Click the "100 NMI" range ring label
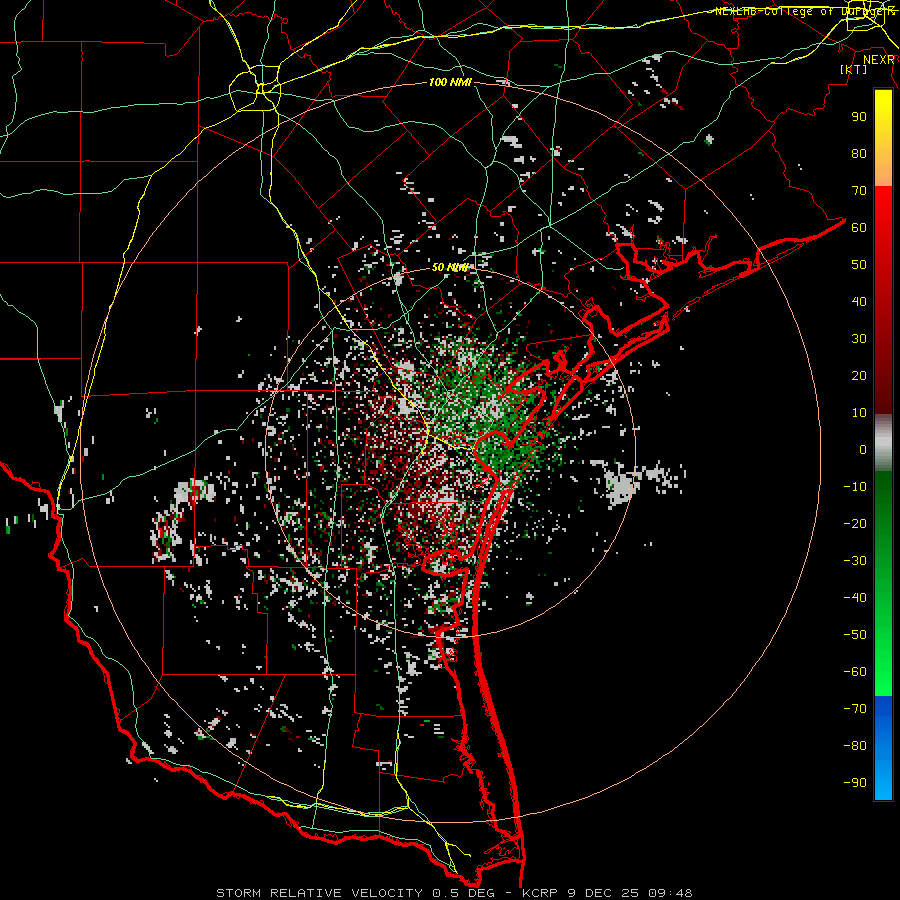Viewport: 900px width, 900px height. pyautogui.click(x=450, y=83)
